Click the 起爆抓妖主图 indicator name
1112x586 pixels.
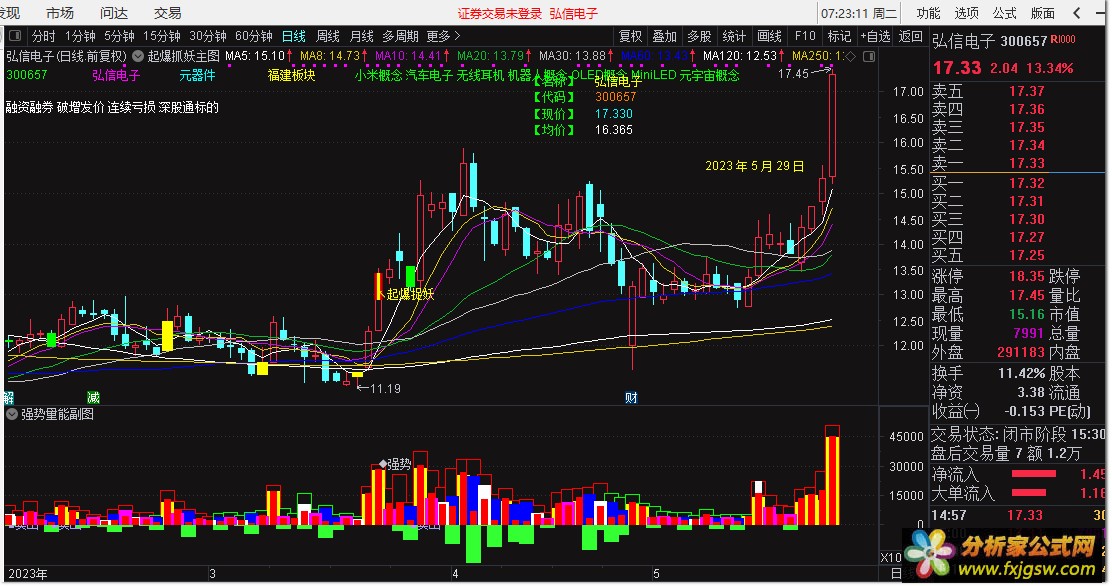184,55
